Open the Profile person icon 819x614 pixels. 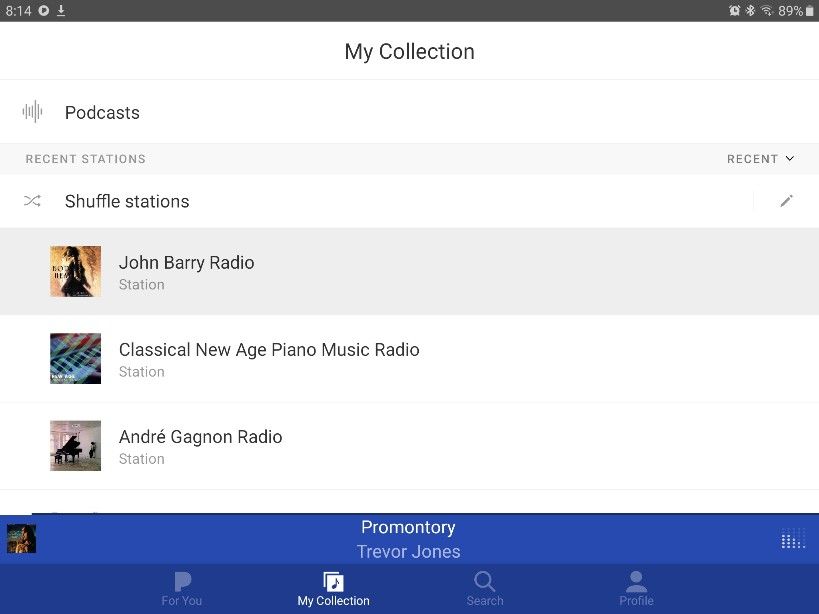(x=636, y=582)
